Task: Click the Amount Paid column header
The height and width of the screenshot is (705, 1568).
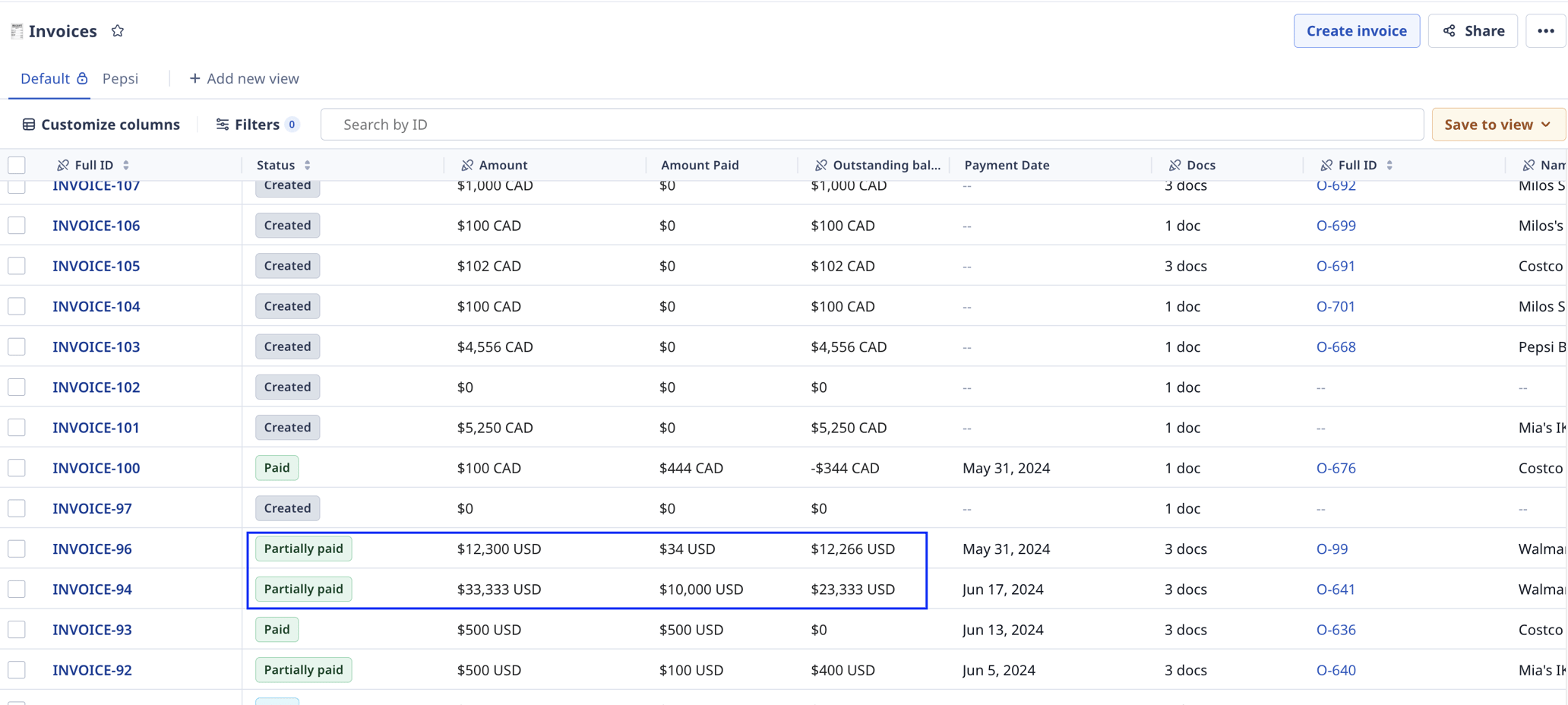Action: pos(700,165)
